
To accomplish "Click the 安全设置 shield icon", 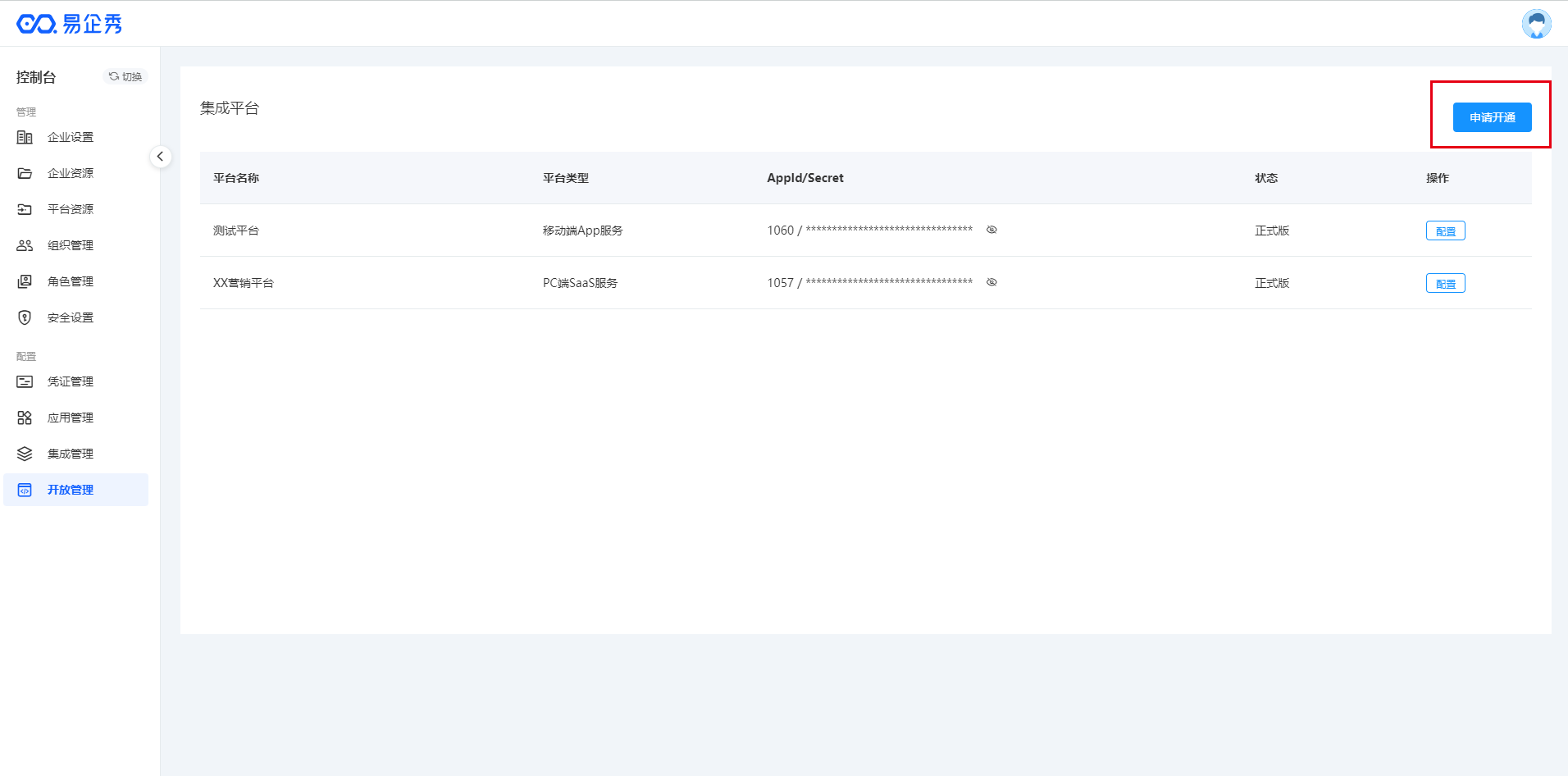I will tap(25, 317).
